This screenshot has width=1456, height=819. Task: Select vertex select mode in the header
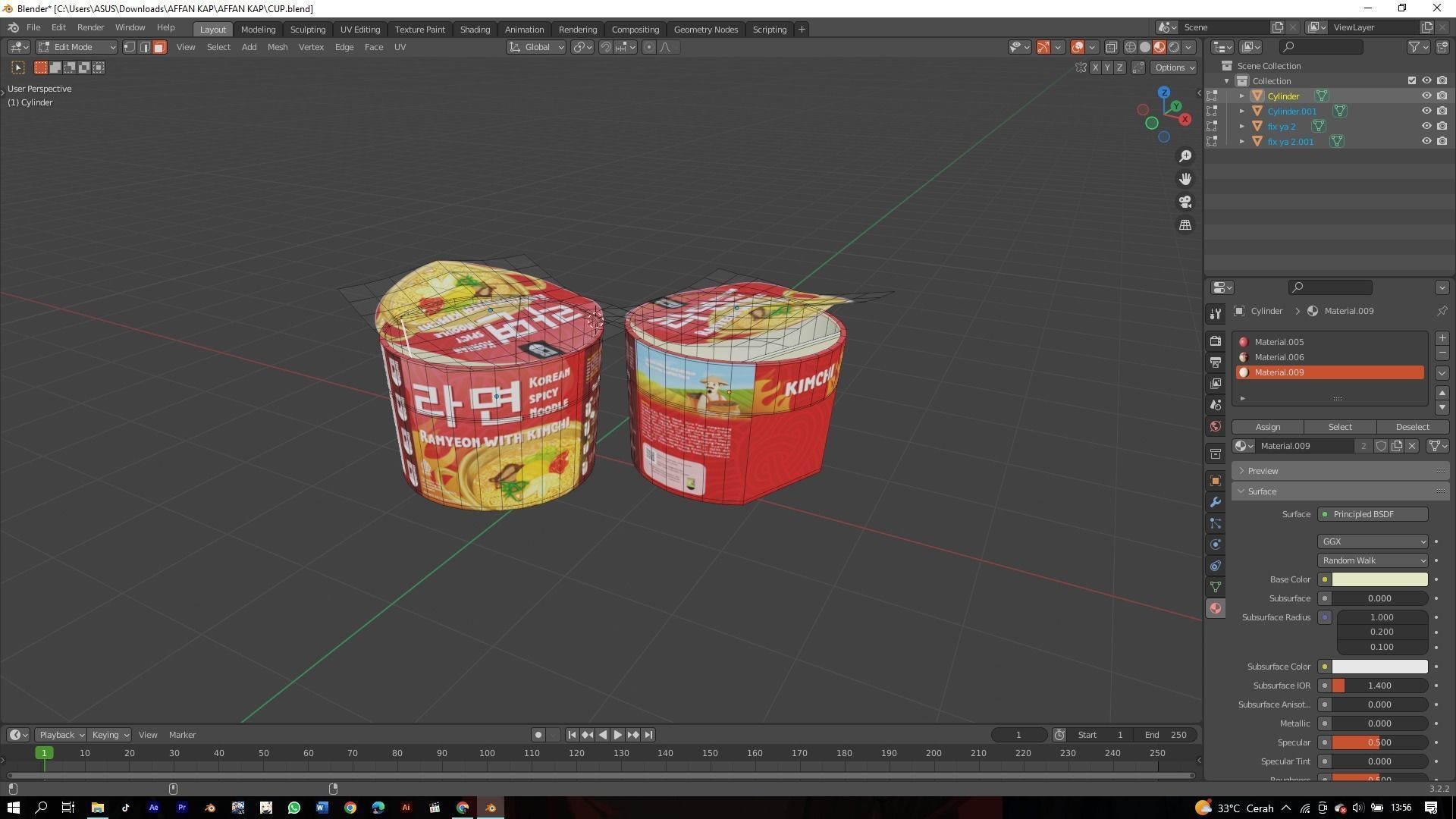pyautogui.click(x=129, y=47)
